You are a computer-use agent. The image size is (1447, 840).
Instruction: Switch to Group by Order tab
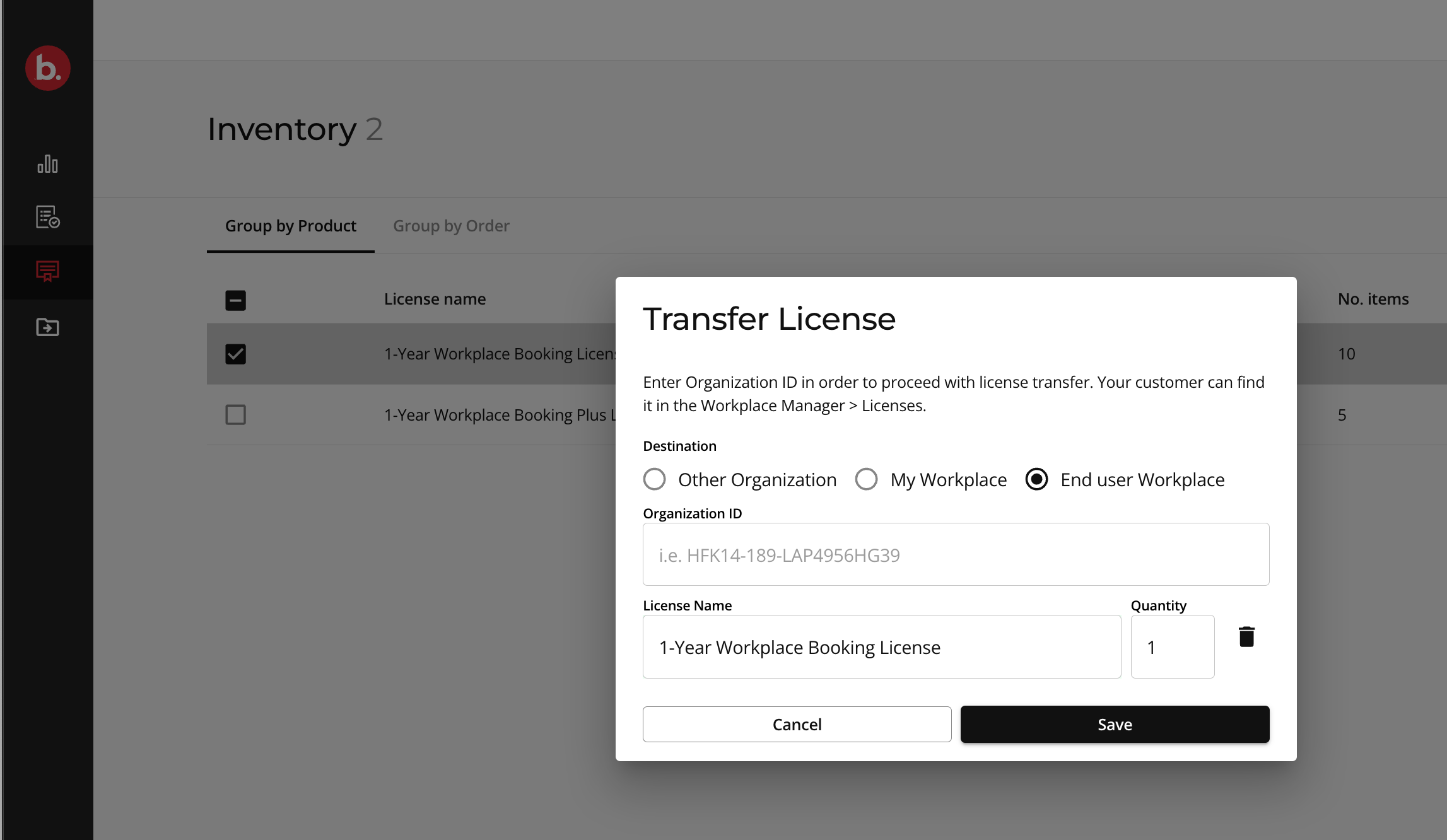click(x=452, y=226)
